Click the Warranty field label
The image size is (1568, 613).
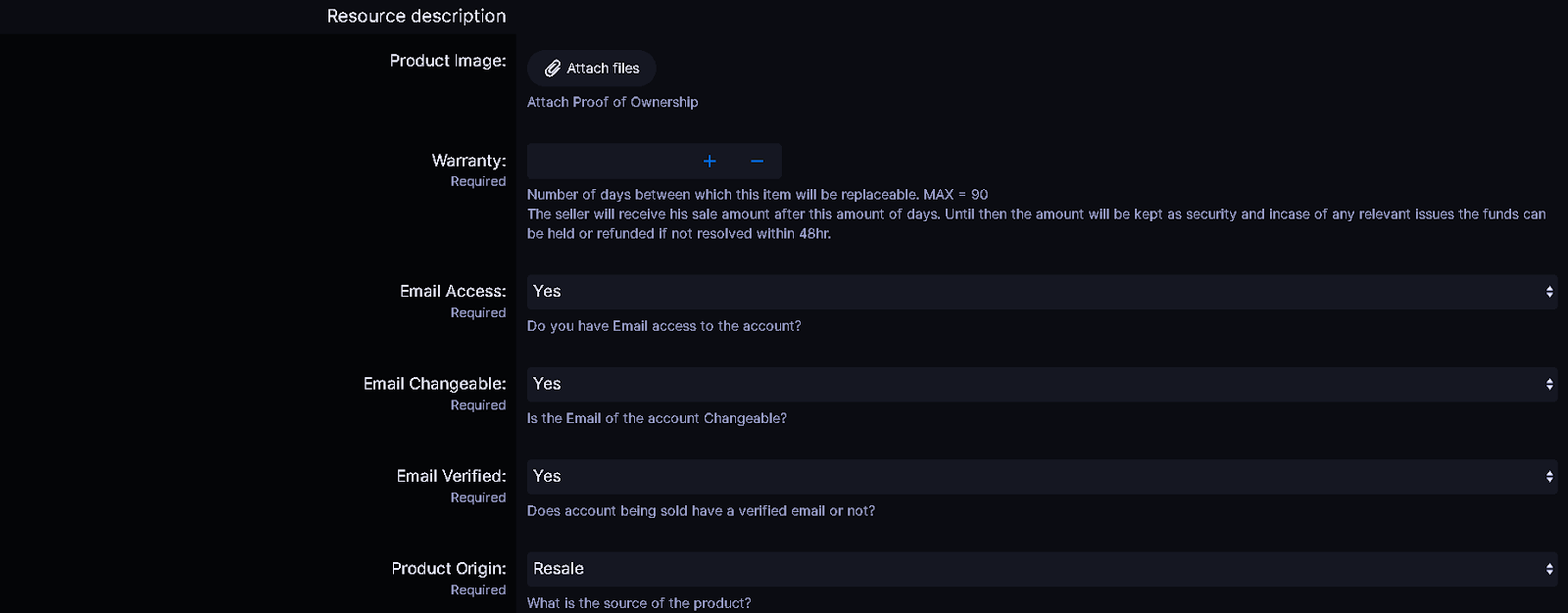coord(468,161)
